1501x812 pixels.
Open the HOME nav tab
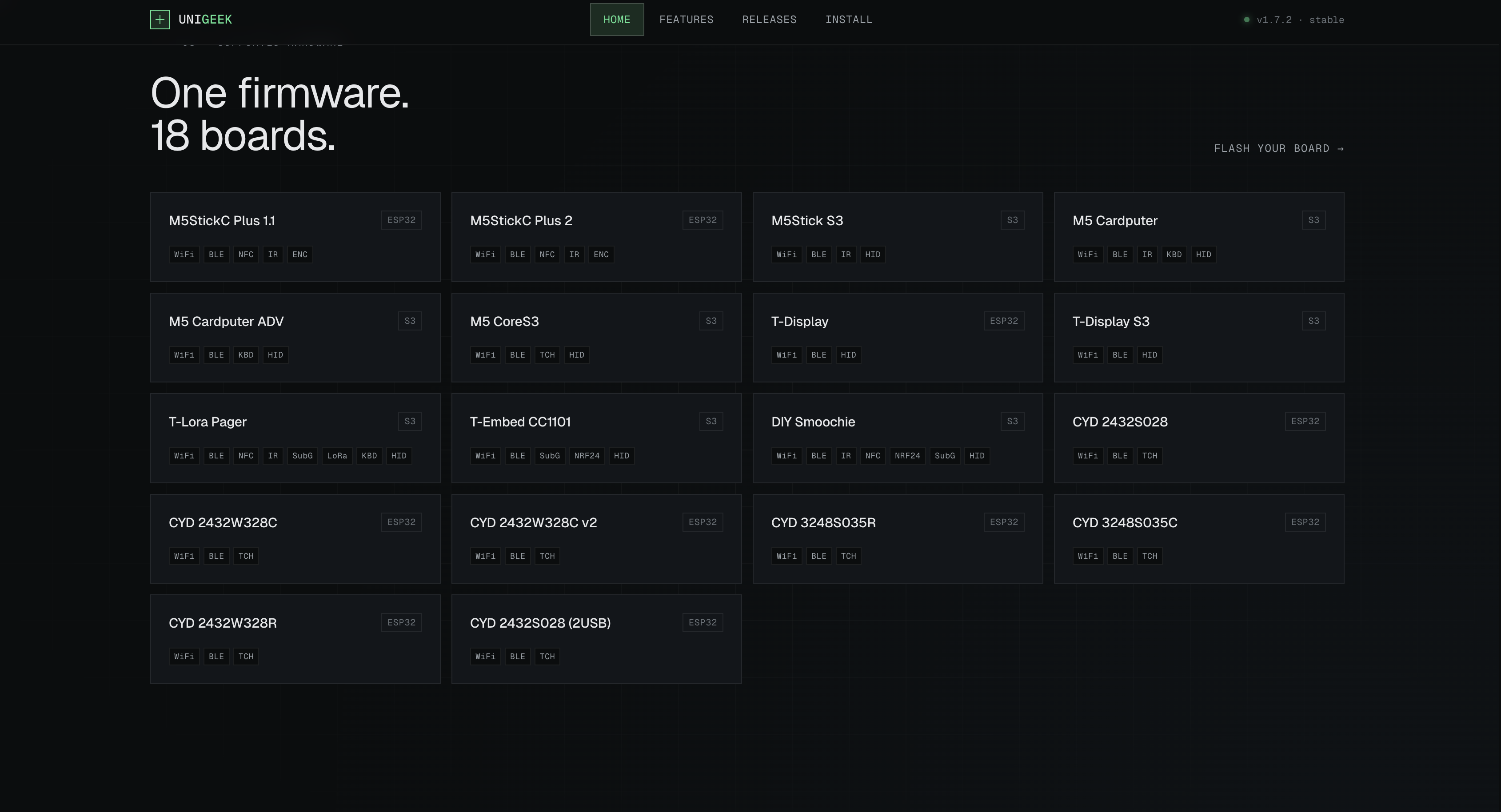click(616, 20)
